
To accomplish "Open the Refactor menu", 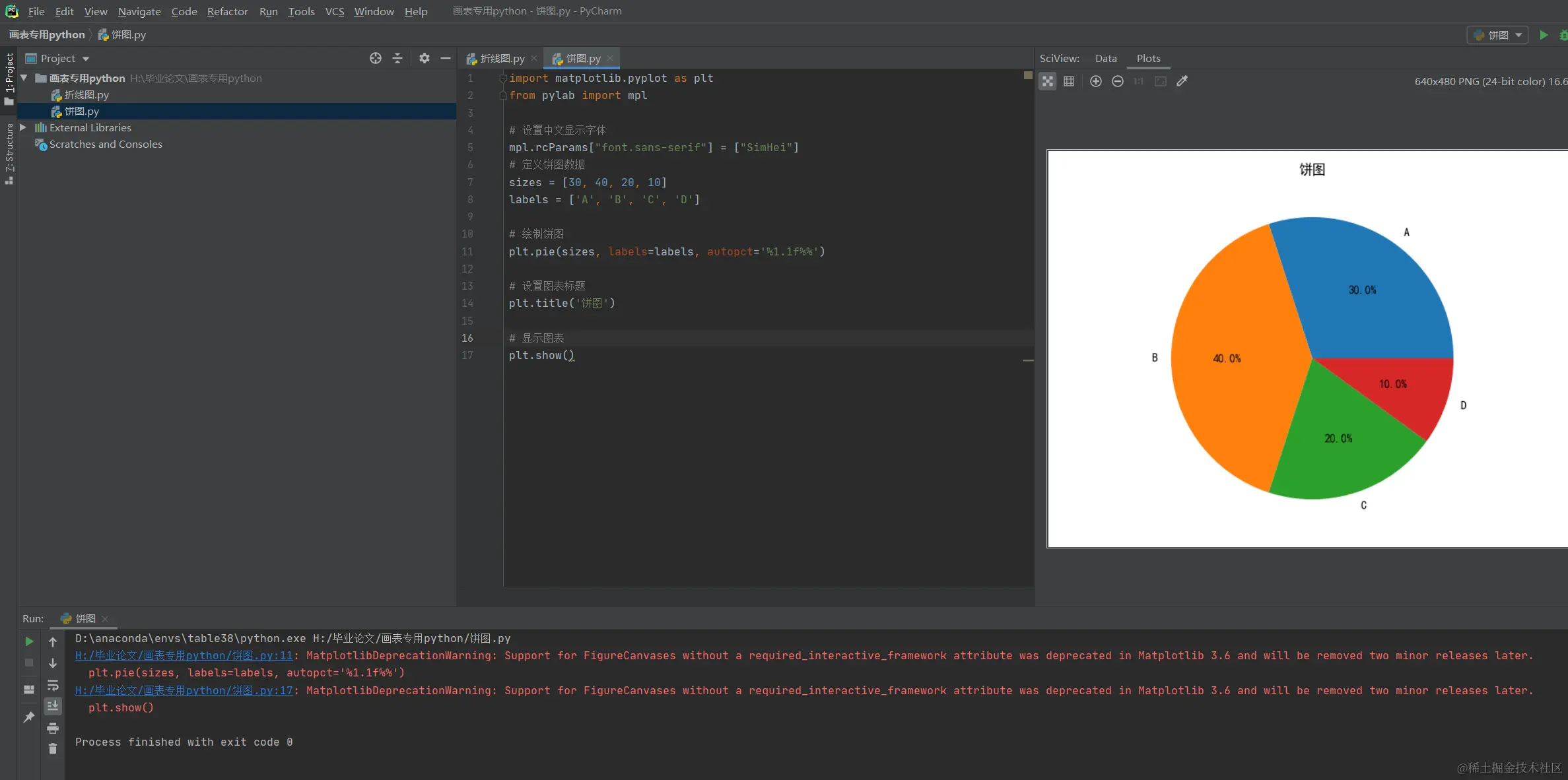I will point(227,11).
